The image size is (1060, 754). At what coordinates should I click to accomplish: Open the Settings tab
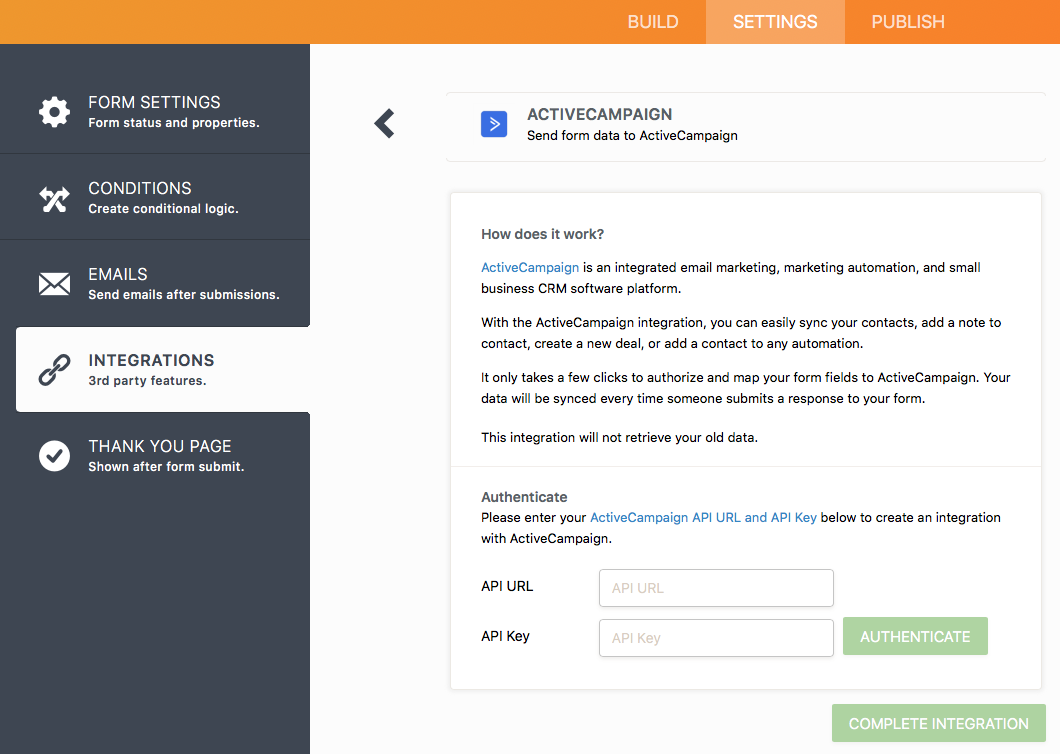tap(775, 22)
